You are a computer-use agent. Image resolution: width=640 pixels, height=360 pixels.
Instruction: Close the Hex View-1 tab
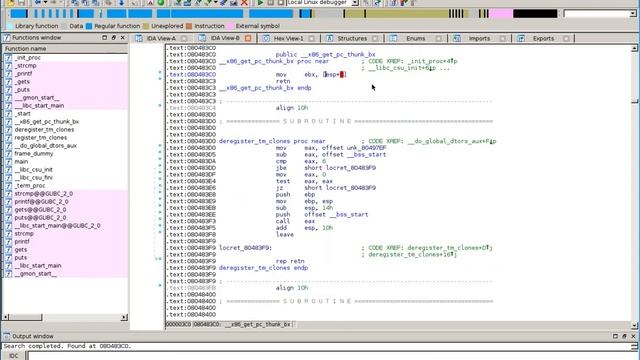click(x=311, y=38)
